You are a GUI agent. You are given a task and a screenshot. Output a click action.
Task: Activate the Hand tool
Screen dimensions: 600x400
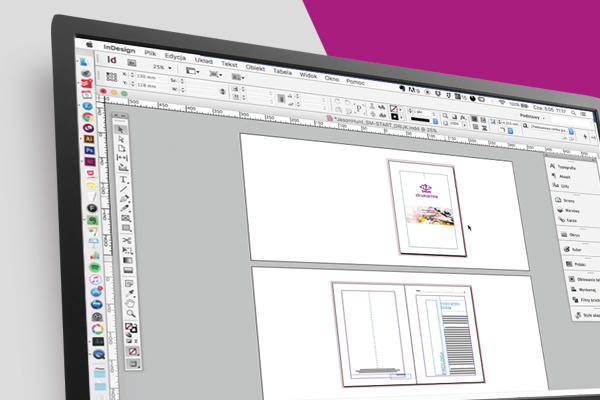click(x=130, y=301)
